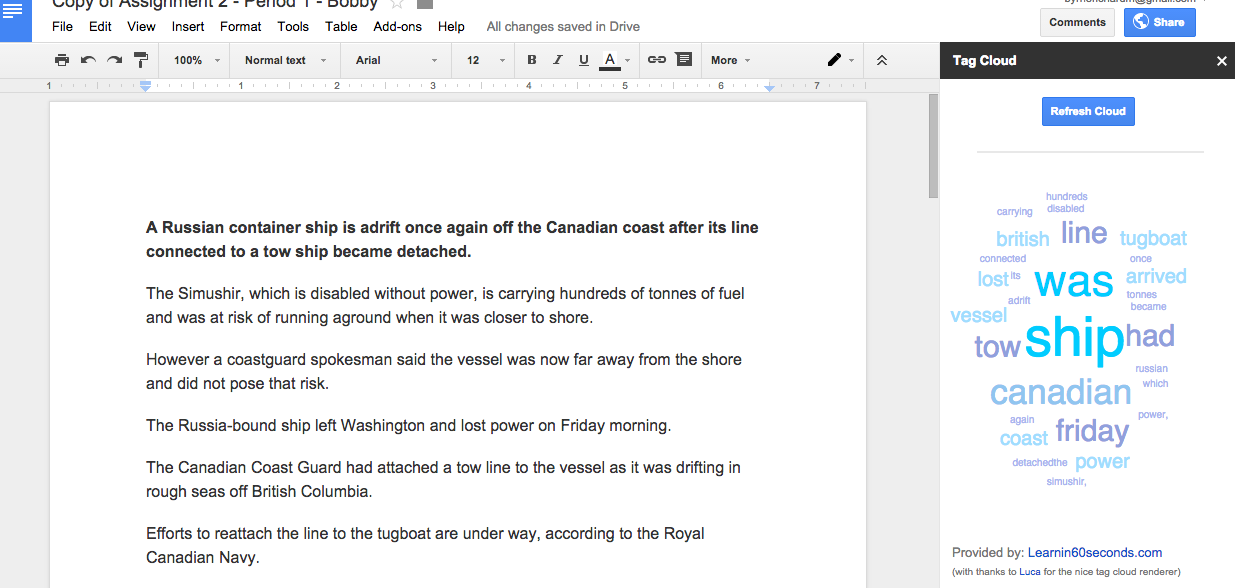Add a comment using toolbar comment icon
This screenshot has width=1235, height=588.
pyautogui.click(x=684, y=60)
